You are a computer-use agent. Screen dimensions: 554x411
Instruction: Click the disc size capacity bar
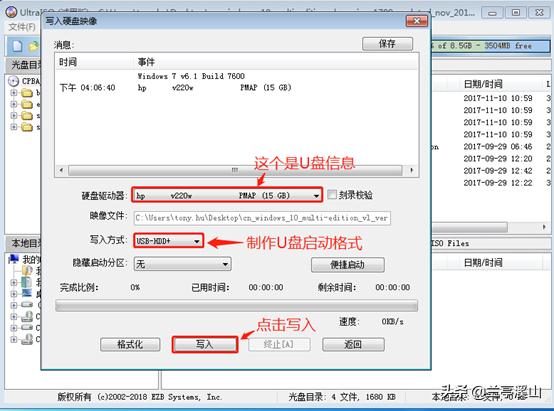click(x=490, y=46)
